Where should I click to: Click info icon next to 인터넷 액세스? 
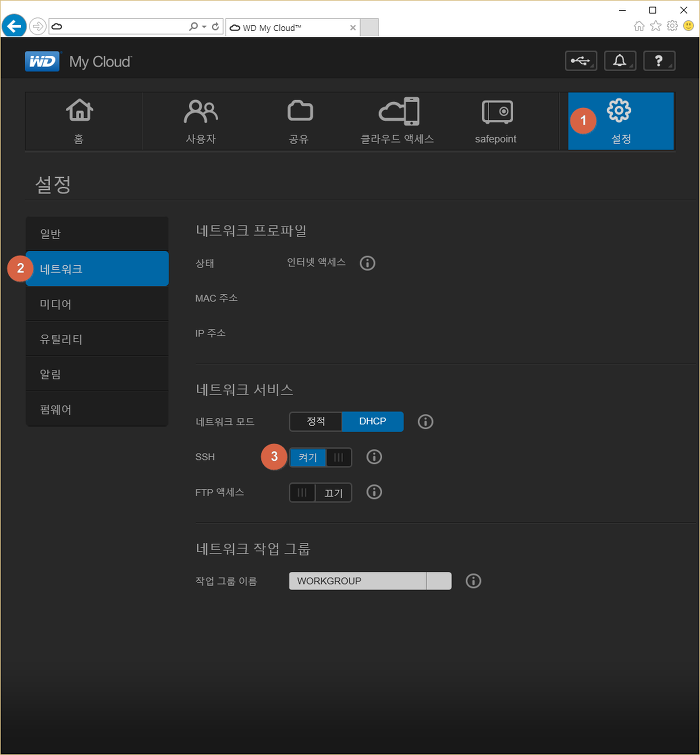(367, 263)
